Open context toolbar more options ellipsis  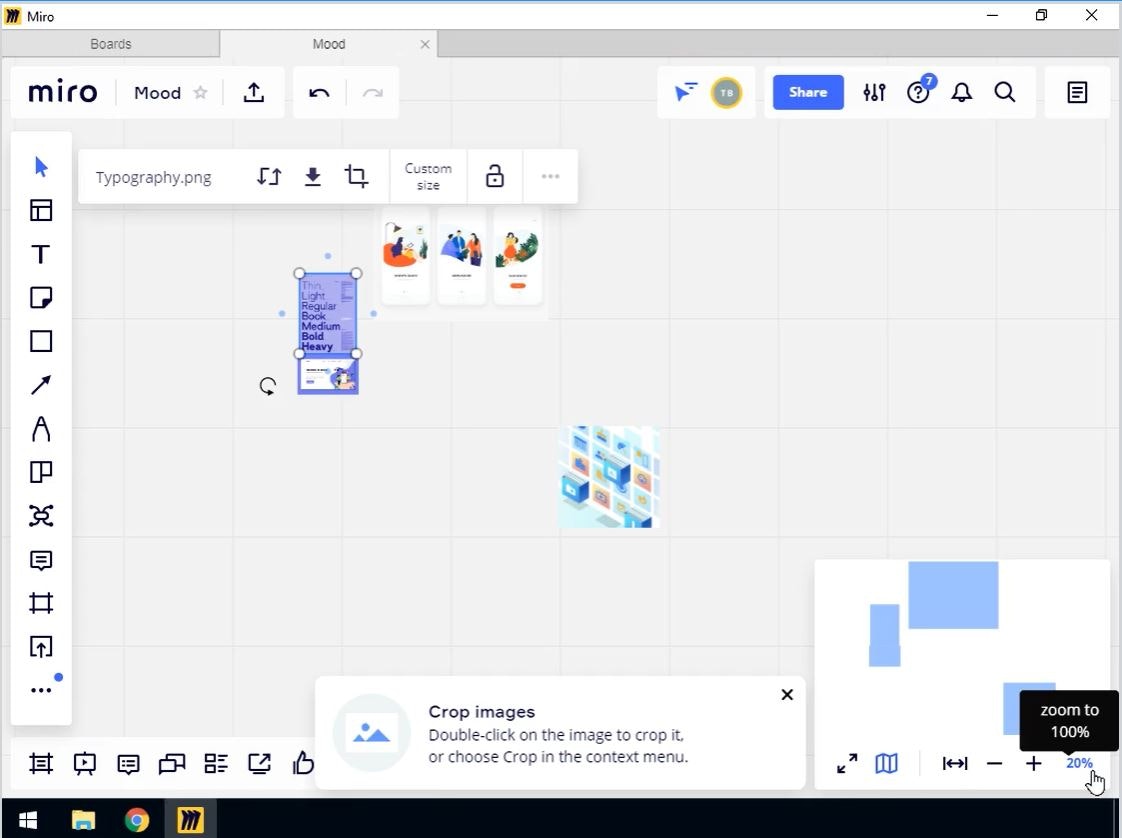pyautogui.click(x=550, y=176)
